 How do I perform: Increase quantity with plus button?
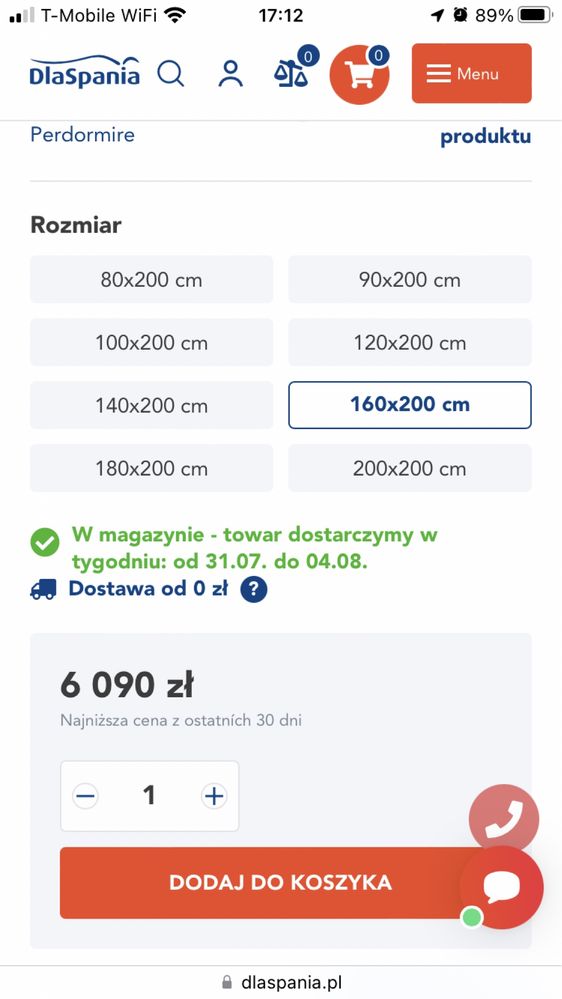point(214,796)
